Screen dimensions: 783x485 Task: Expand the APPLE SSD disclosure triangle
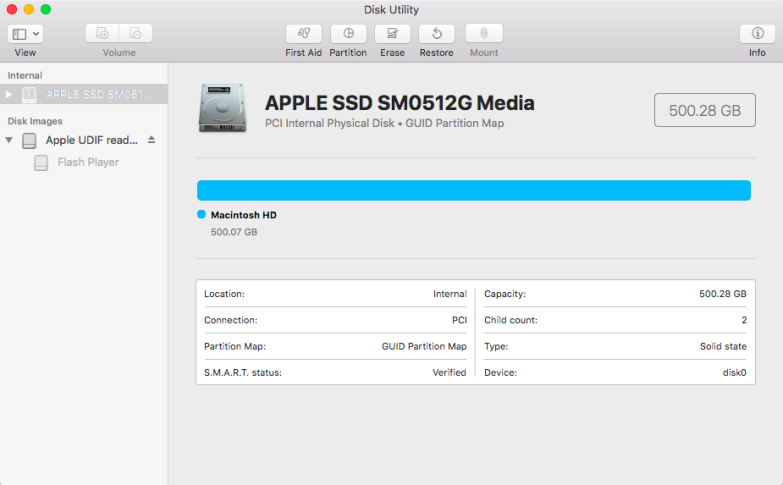click(x=9, y=94)
